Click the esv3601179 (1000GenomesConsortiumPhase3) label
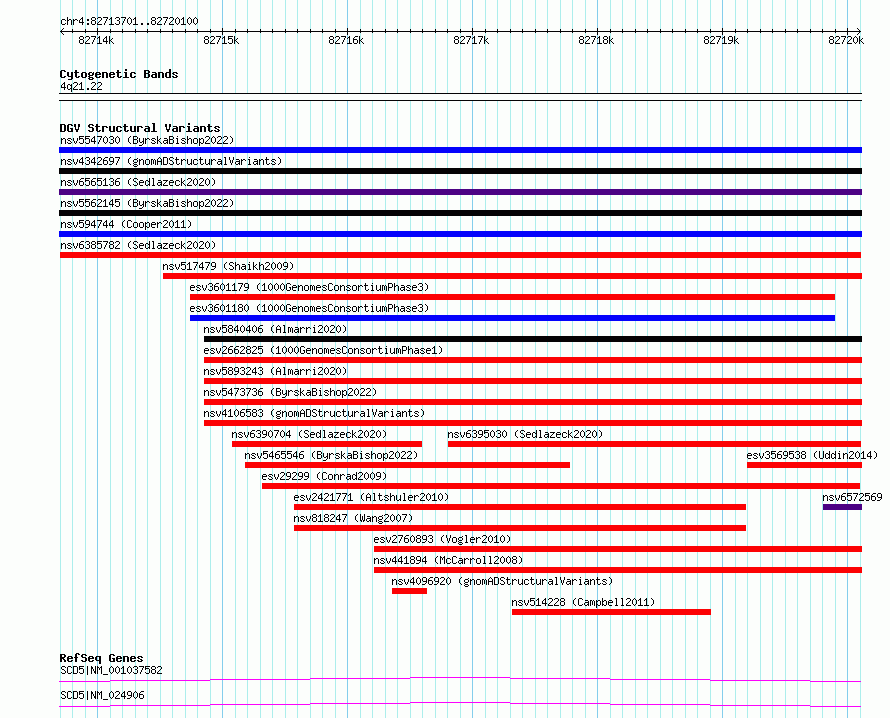Screen dimensions: 890x718 (309, 287)
